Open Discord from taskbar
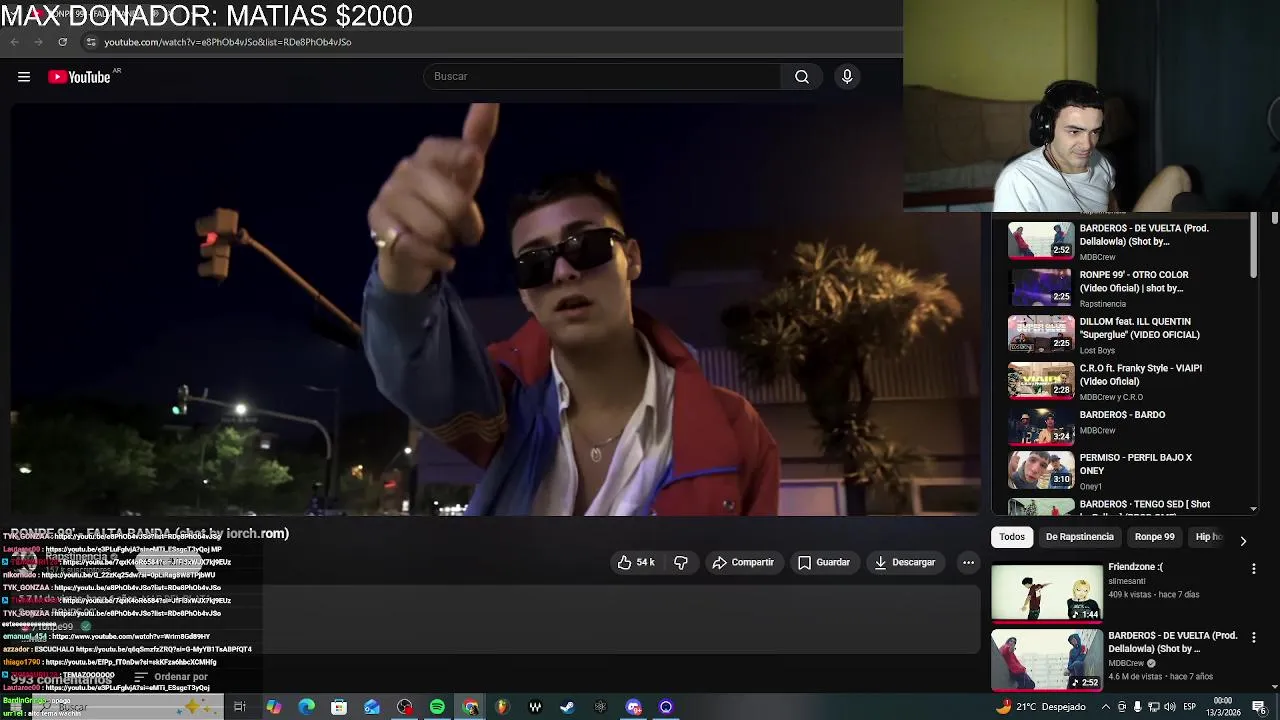 coord(633,707)
